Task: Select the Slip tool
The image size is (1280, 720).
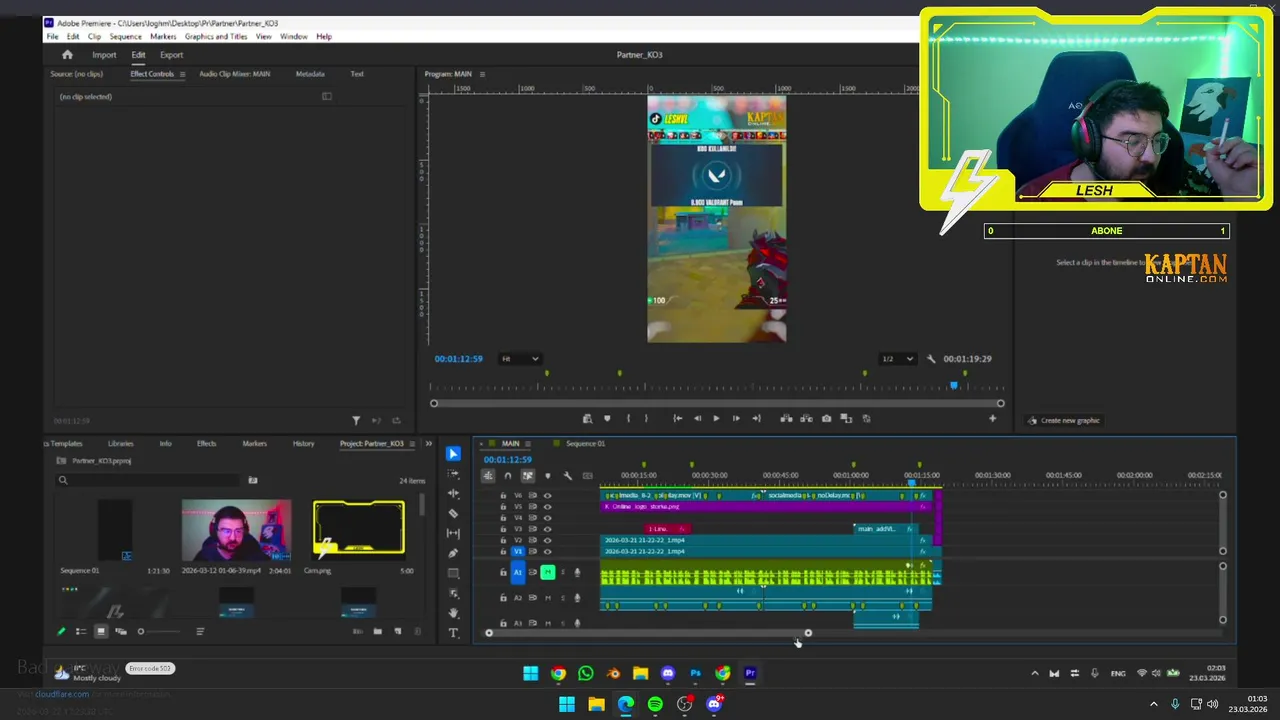Action: click(x=453, y=533)
